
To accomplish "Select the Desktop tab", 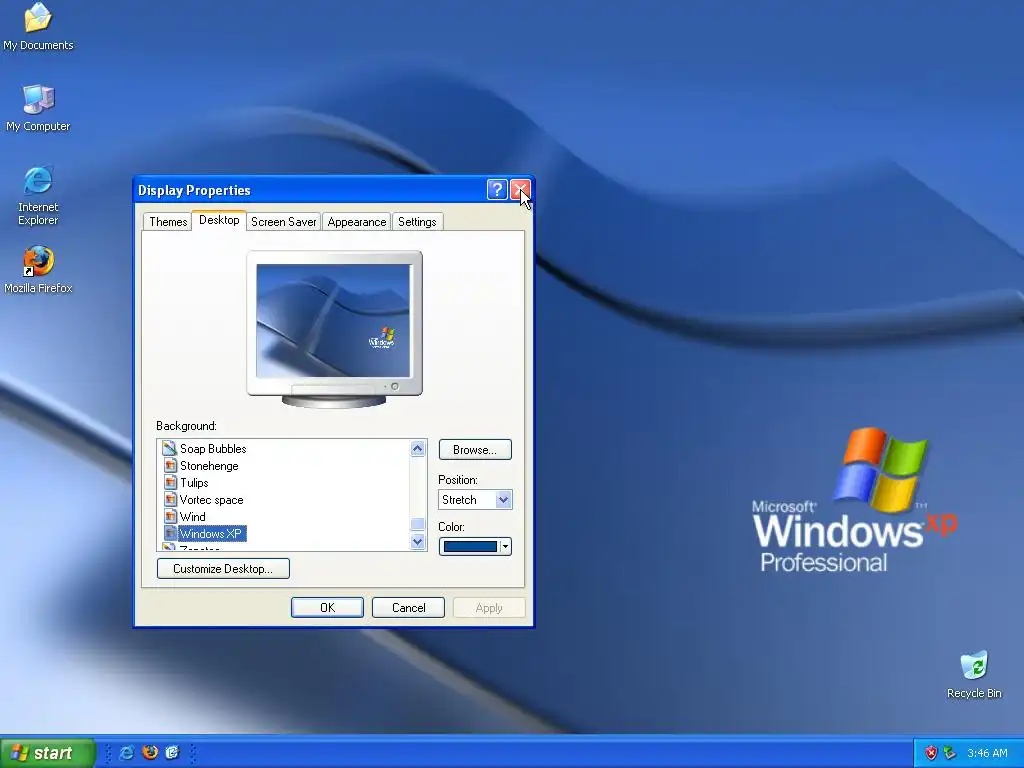I will [219, 220].
